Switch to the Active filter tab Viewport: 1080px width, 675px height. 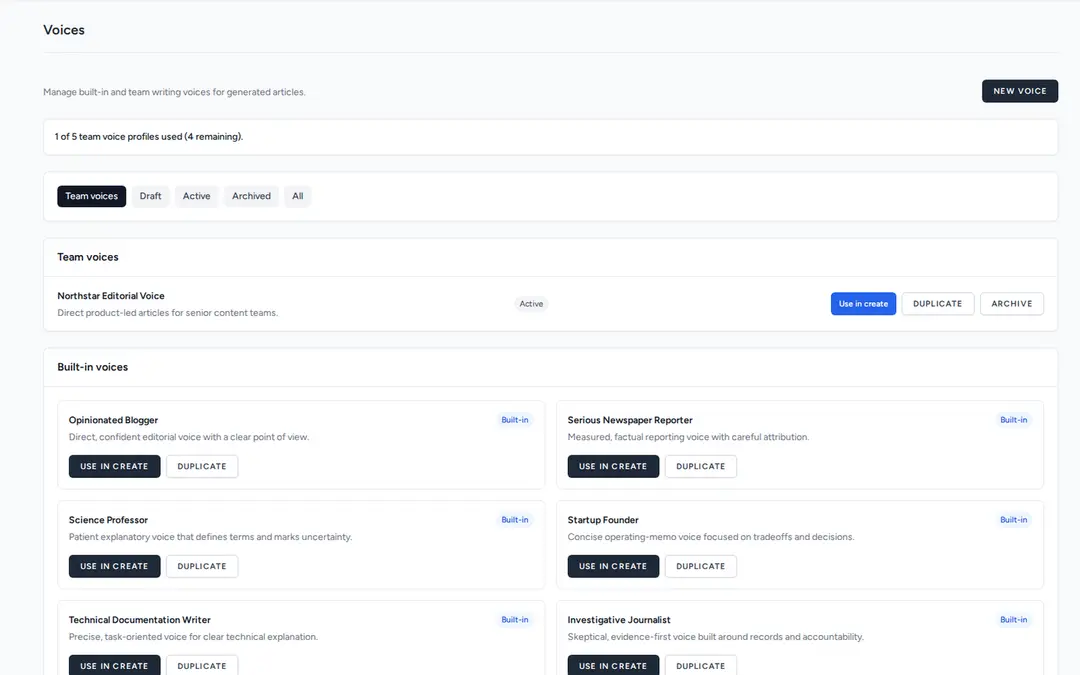(196, 196)
